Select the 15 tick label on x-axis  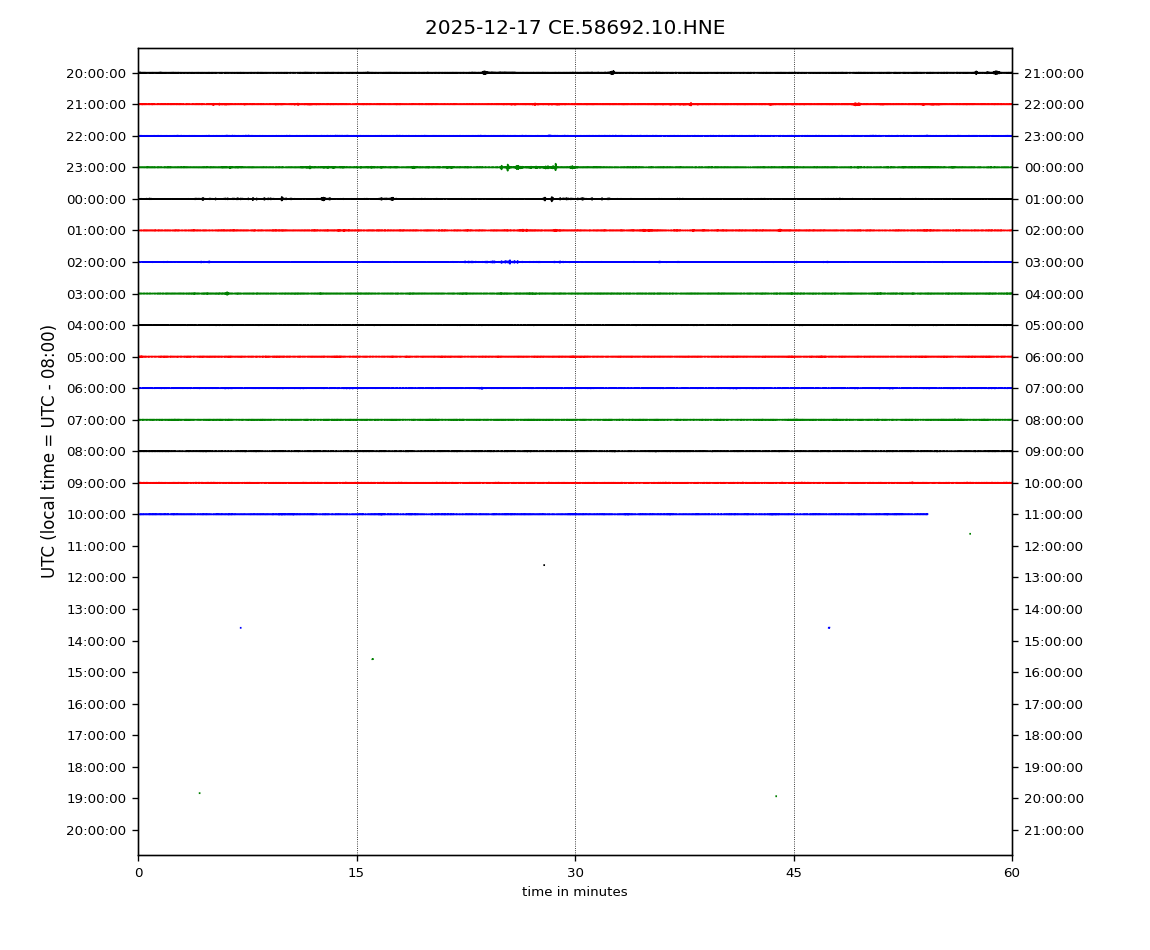tap(357, 873)
